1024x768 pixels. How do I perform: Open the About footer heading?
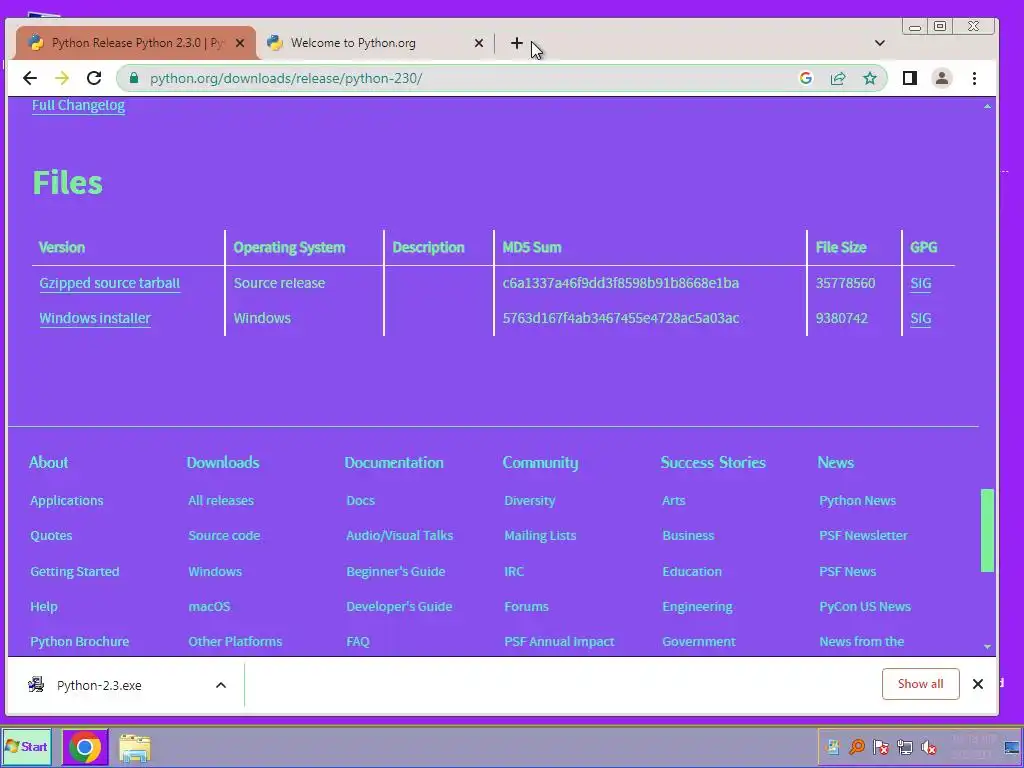pos(49,462)
